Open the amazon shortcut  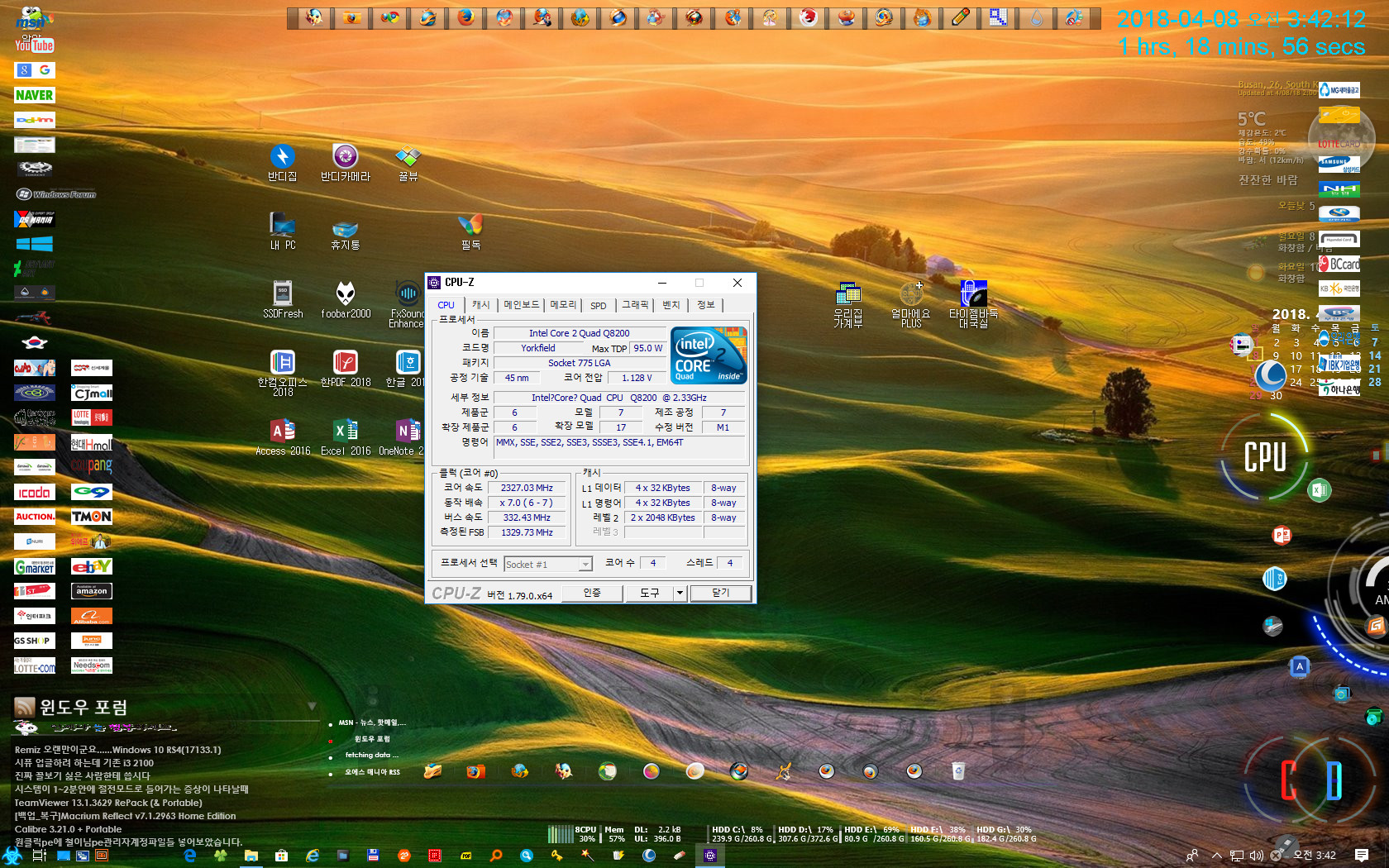pyautogui.click(x=92, y=591)
